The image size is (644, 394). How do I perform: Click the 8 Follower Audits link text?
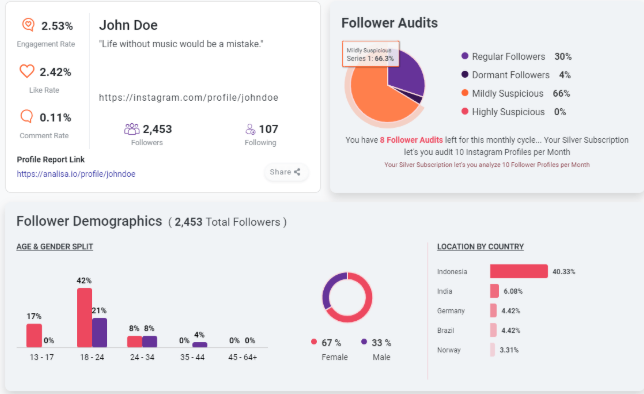click(x=411, y=140)
